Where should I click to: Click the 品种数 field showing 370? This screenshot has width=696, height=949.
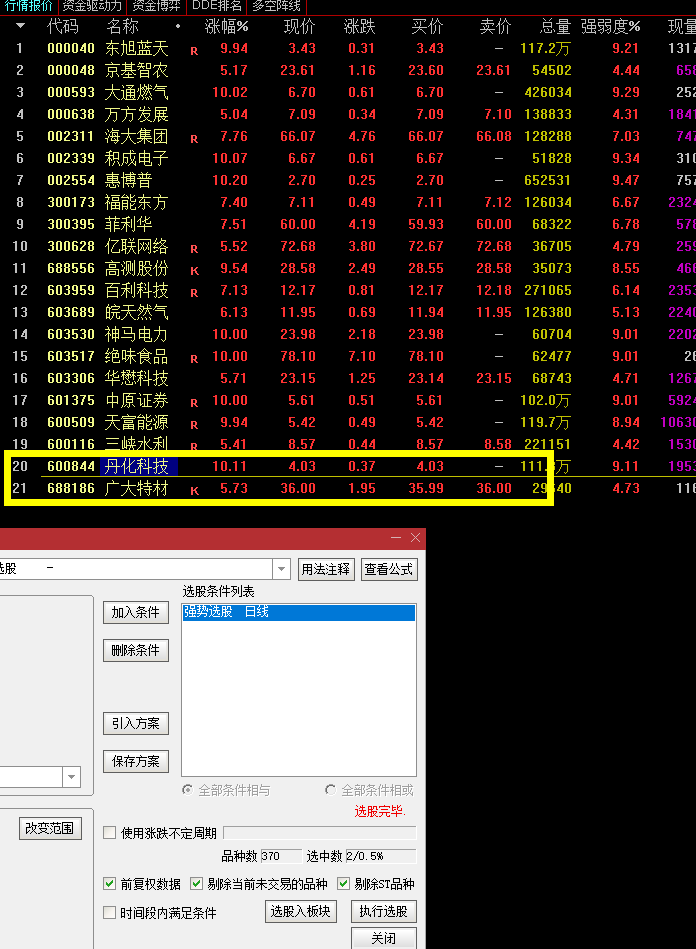coord(281,856)
